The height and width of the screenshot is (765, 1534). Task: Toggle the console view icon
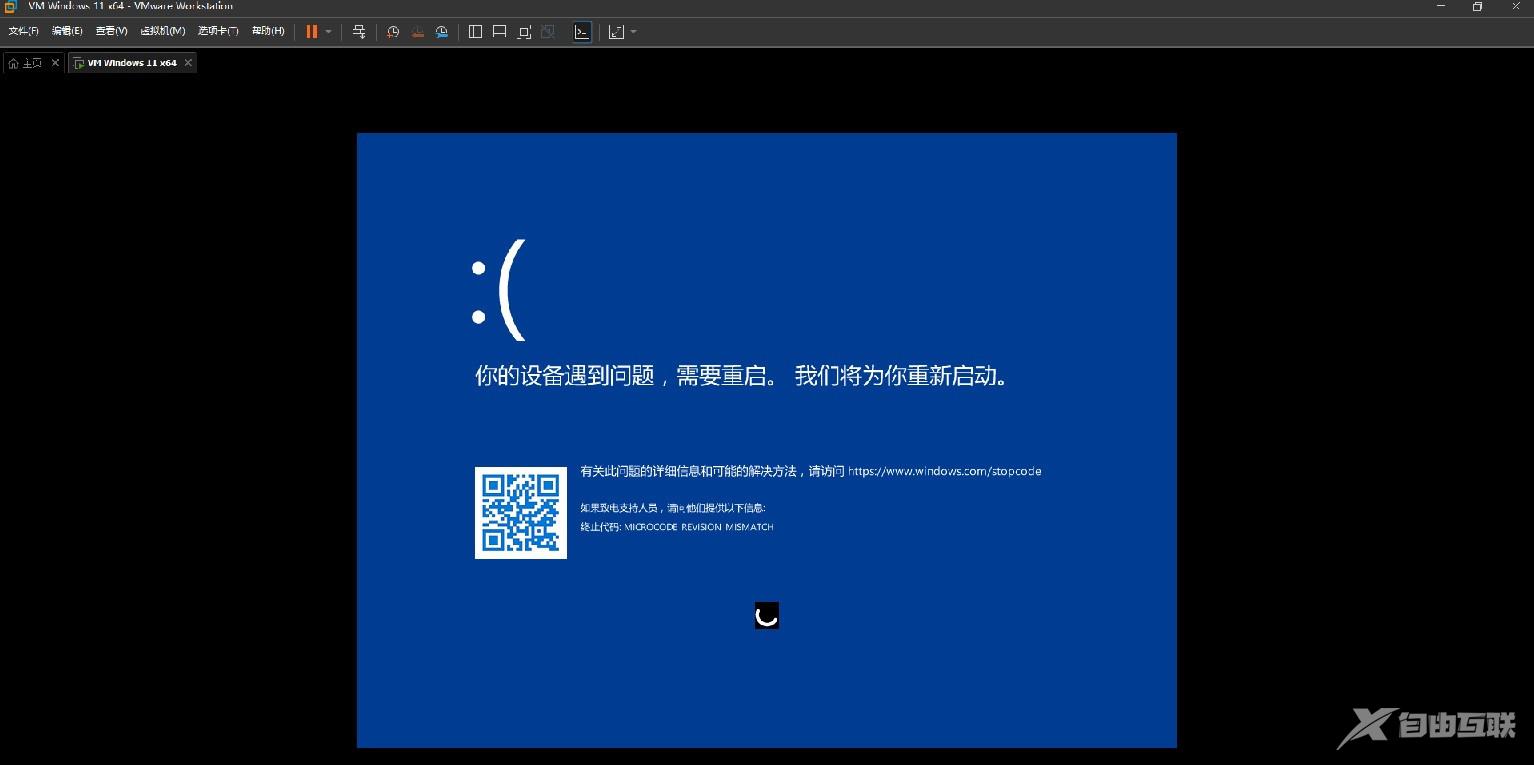(x=582, y=32)
